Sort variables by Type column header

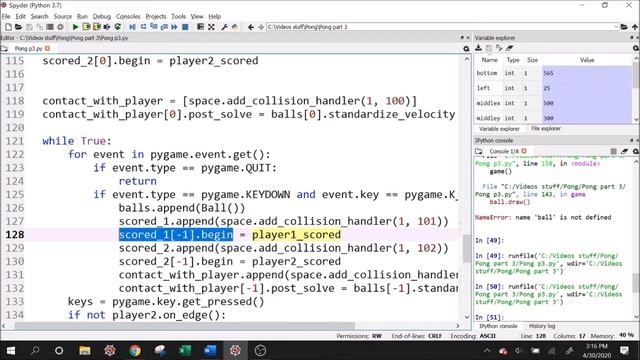click(513, 60)
